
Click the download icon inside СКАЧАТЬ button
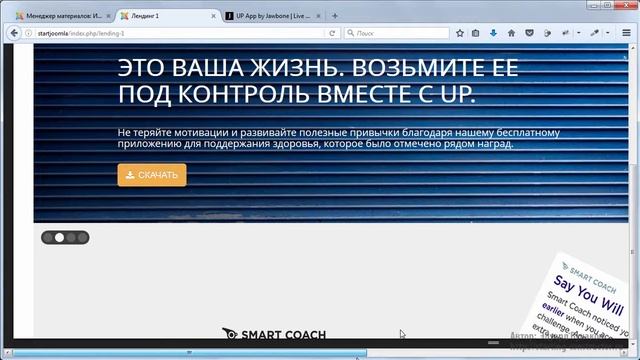click(x=130, y=175)
